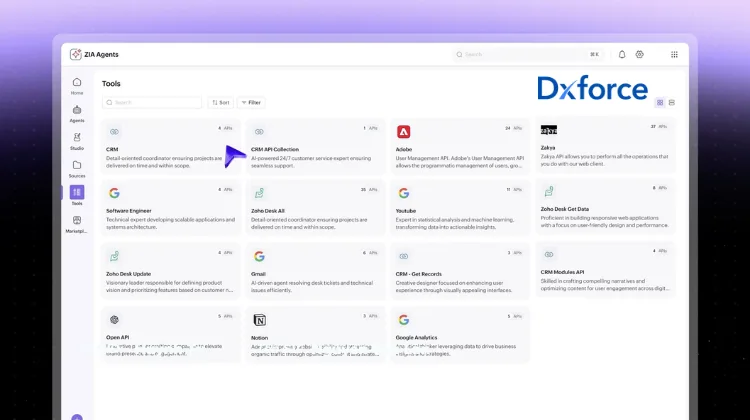Image resolution: width=750 pixels, height=420 pixels.
Task: Switch to list view layout
Action: pyautogui.click(x=672, y=102)
